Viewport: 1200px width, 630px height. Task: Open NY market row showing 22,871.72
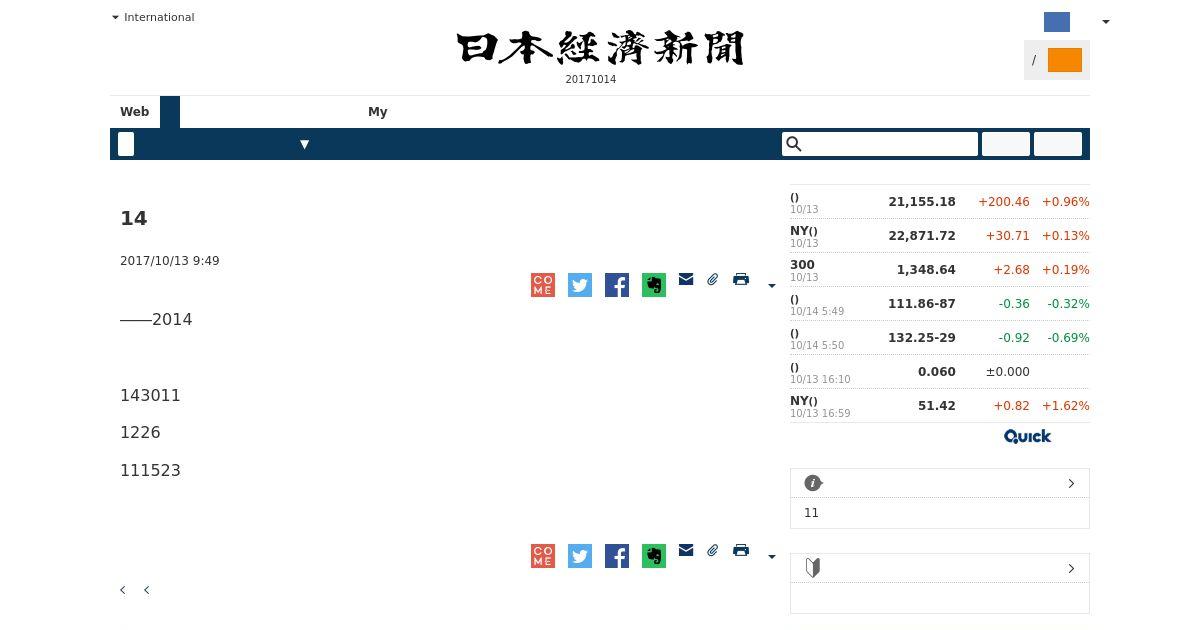pyautogui.click(x=940, y=236)
